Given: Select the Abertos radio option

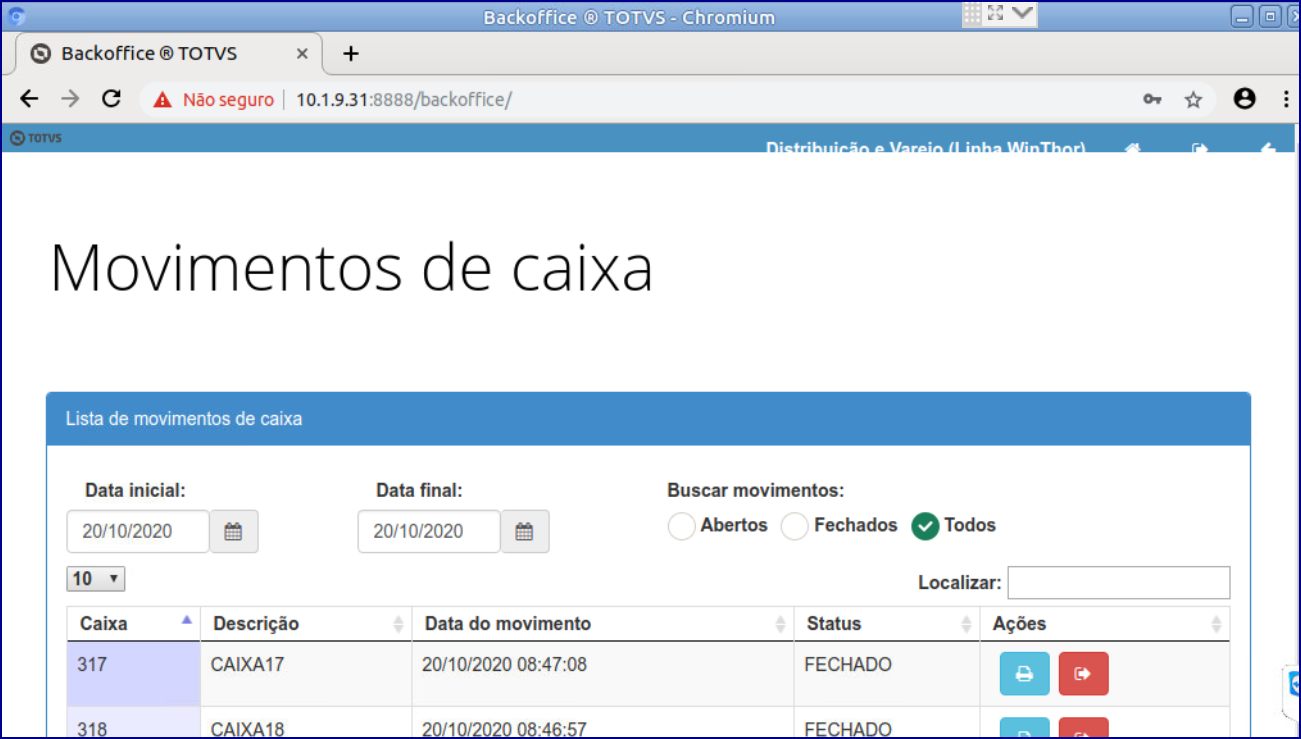Looking at the screenshot, I should 681,526.
